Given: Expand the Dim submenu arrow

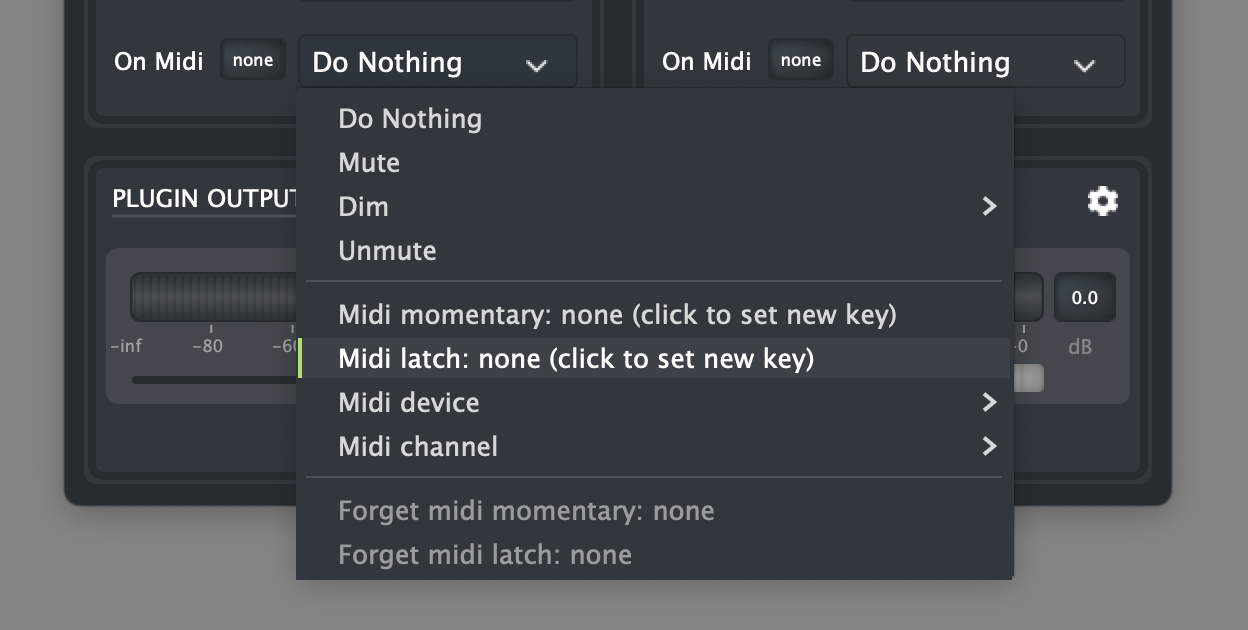Looking at the screenshot, I should point(989,207).
